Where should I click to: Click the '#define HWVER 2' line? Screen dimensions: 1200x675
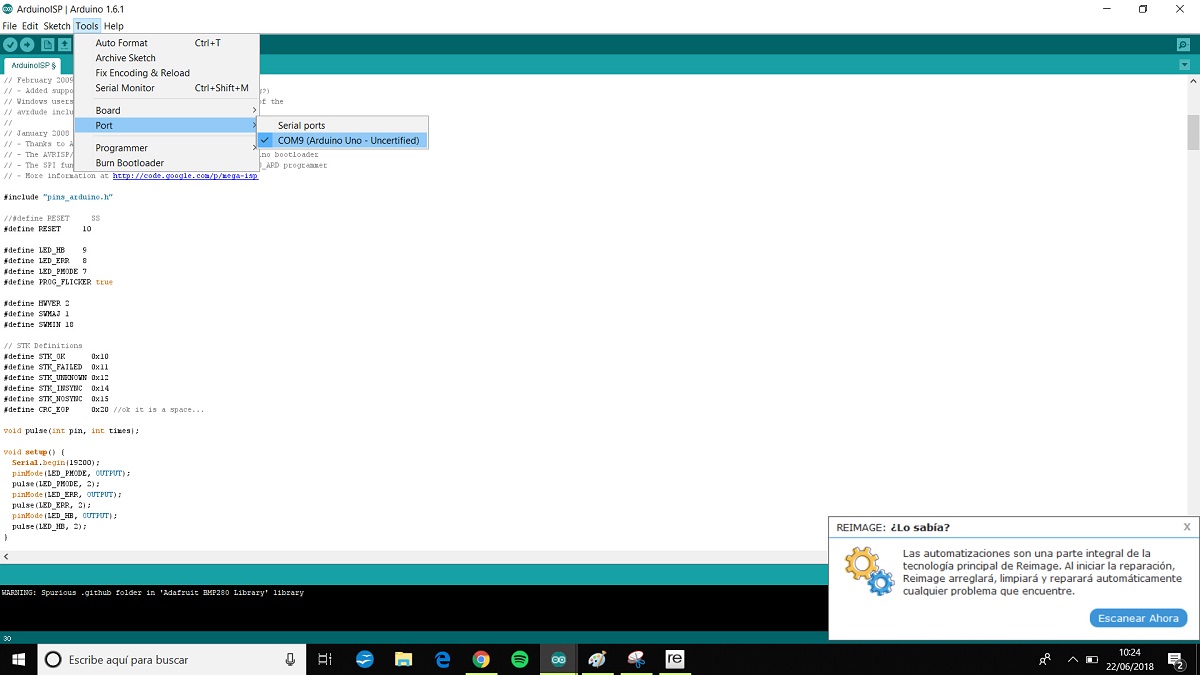point(36,303)
